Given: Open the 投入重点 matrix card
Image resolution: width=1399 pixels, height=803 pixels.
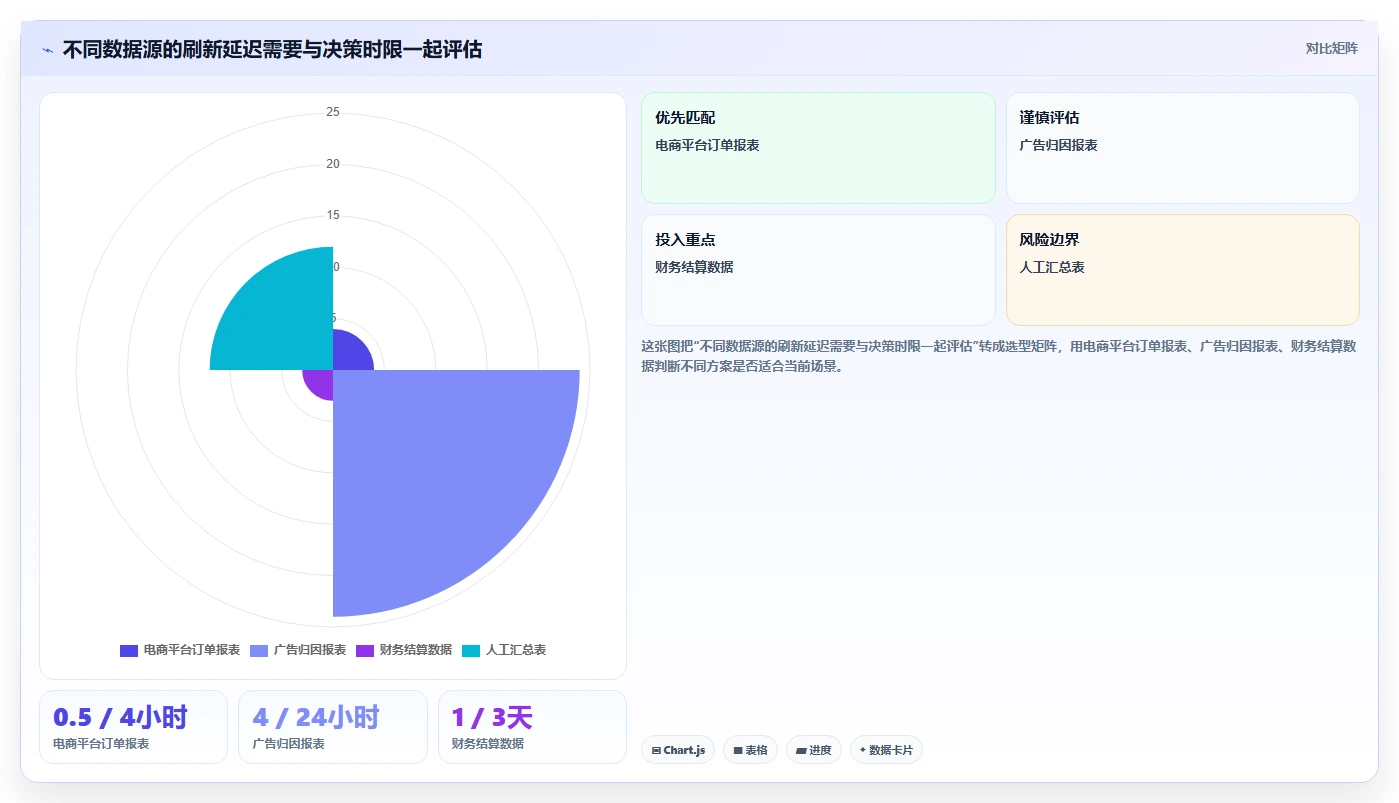Looking at the screenshot, I should click(818, 270).
